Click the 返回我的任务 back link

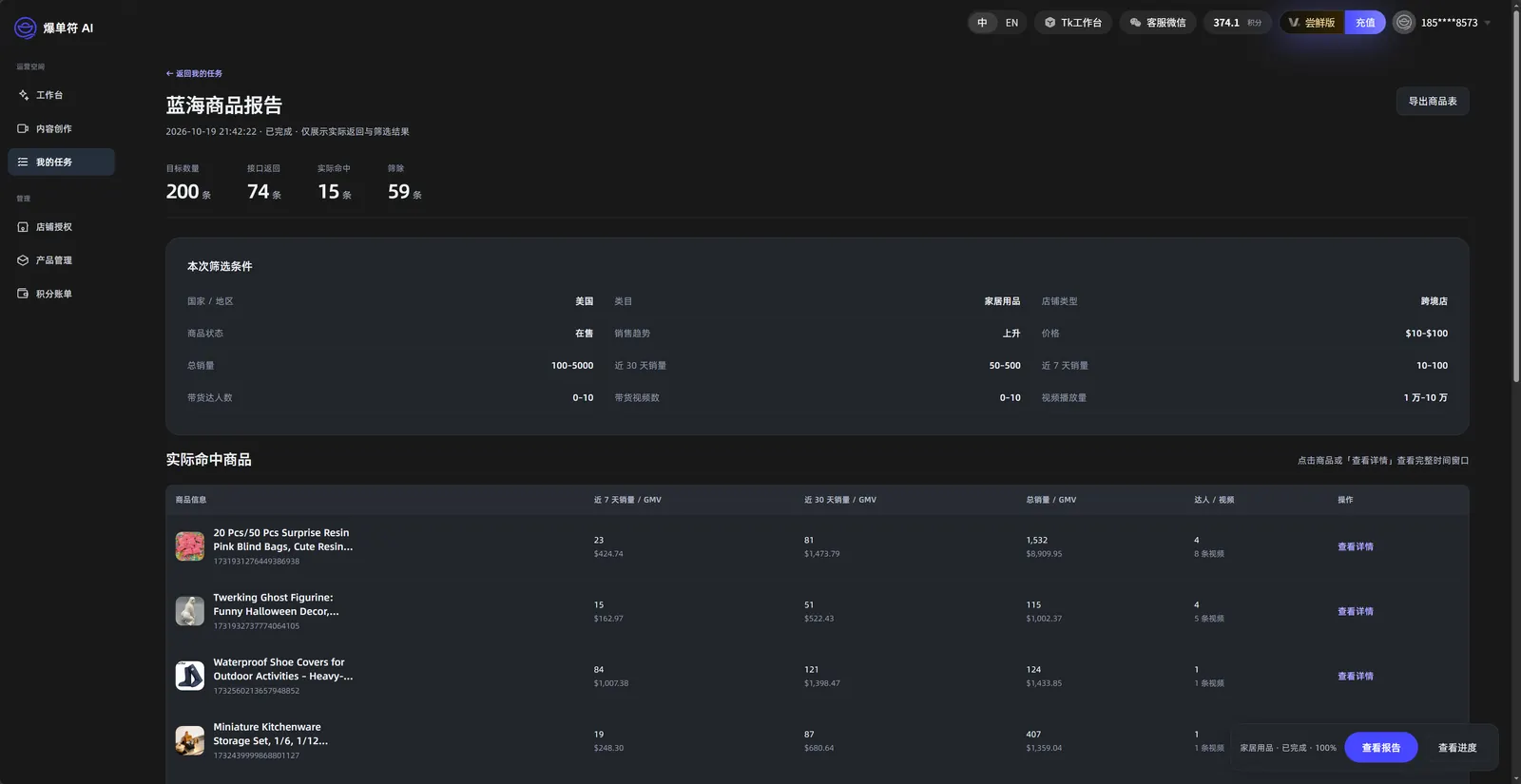pos(194,73)
